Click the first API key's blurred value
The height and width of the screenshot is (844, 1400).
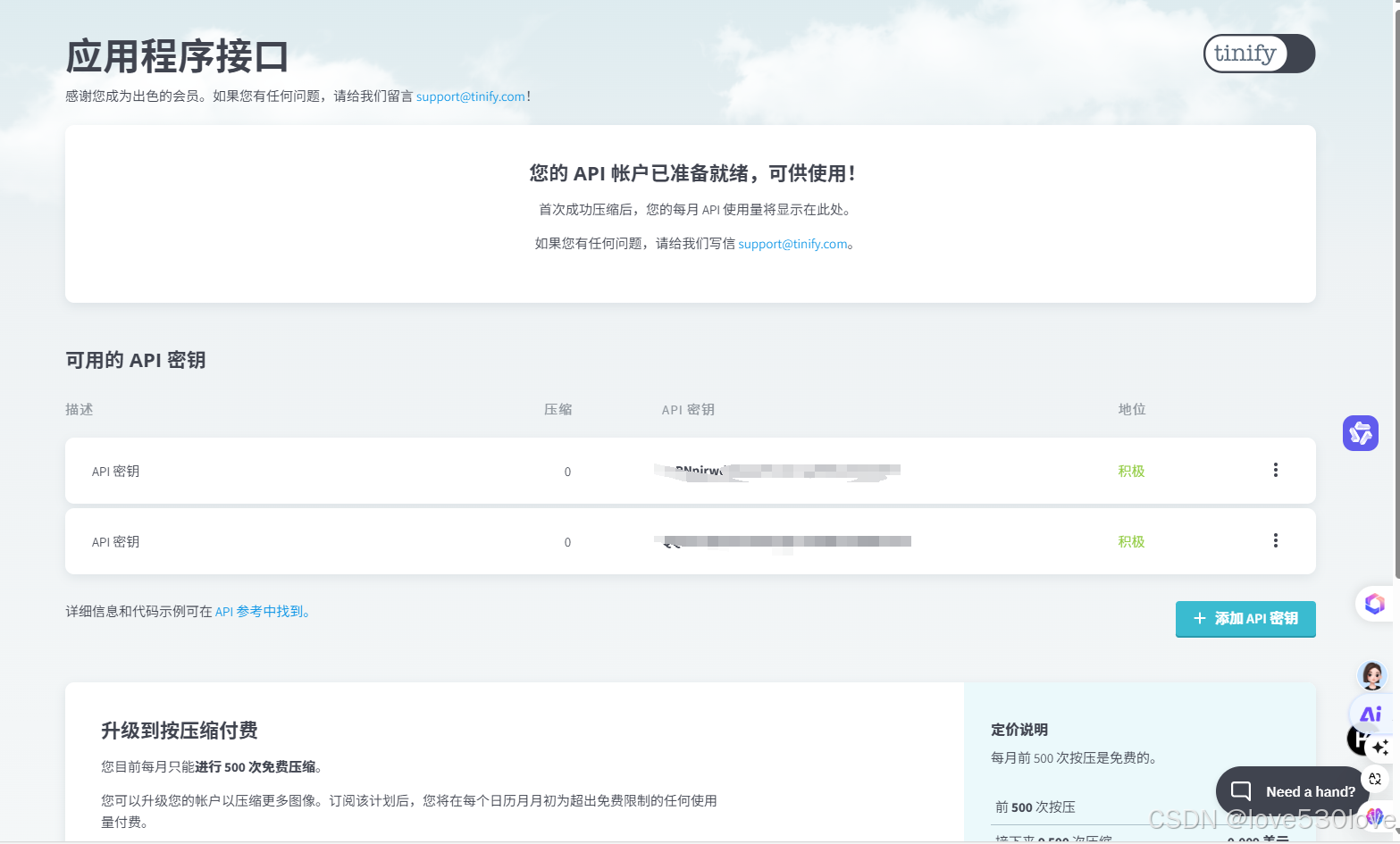point(777,471)
